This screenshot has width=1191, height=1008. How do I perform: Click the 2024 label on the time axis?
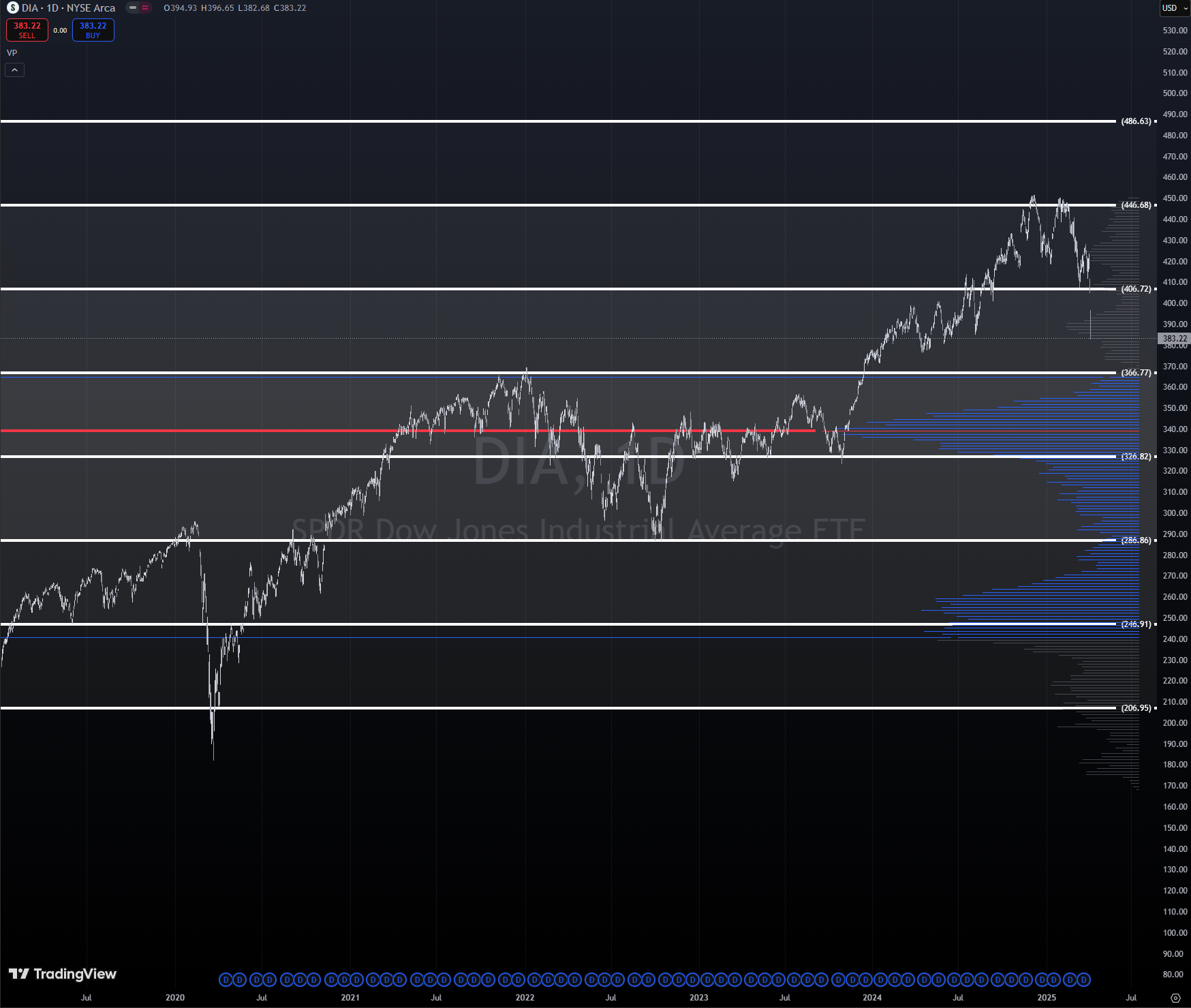click(x=872, y=998)
